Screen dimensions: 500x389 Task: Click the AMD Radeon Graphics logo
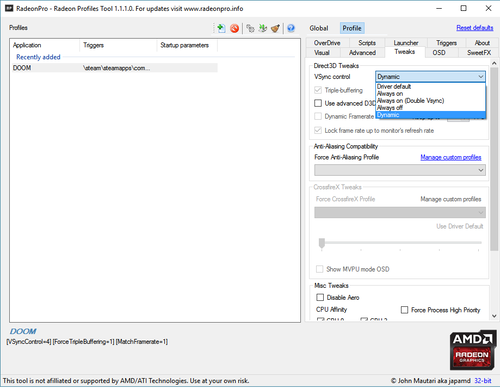(472, 350)
